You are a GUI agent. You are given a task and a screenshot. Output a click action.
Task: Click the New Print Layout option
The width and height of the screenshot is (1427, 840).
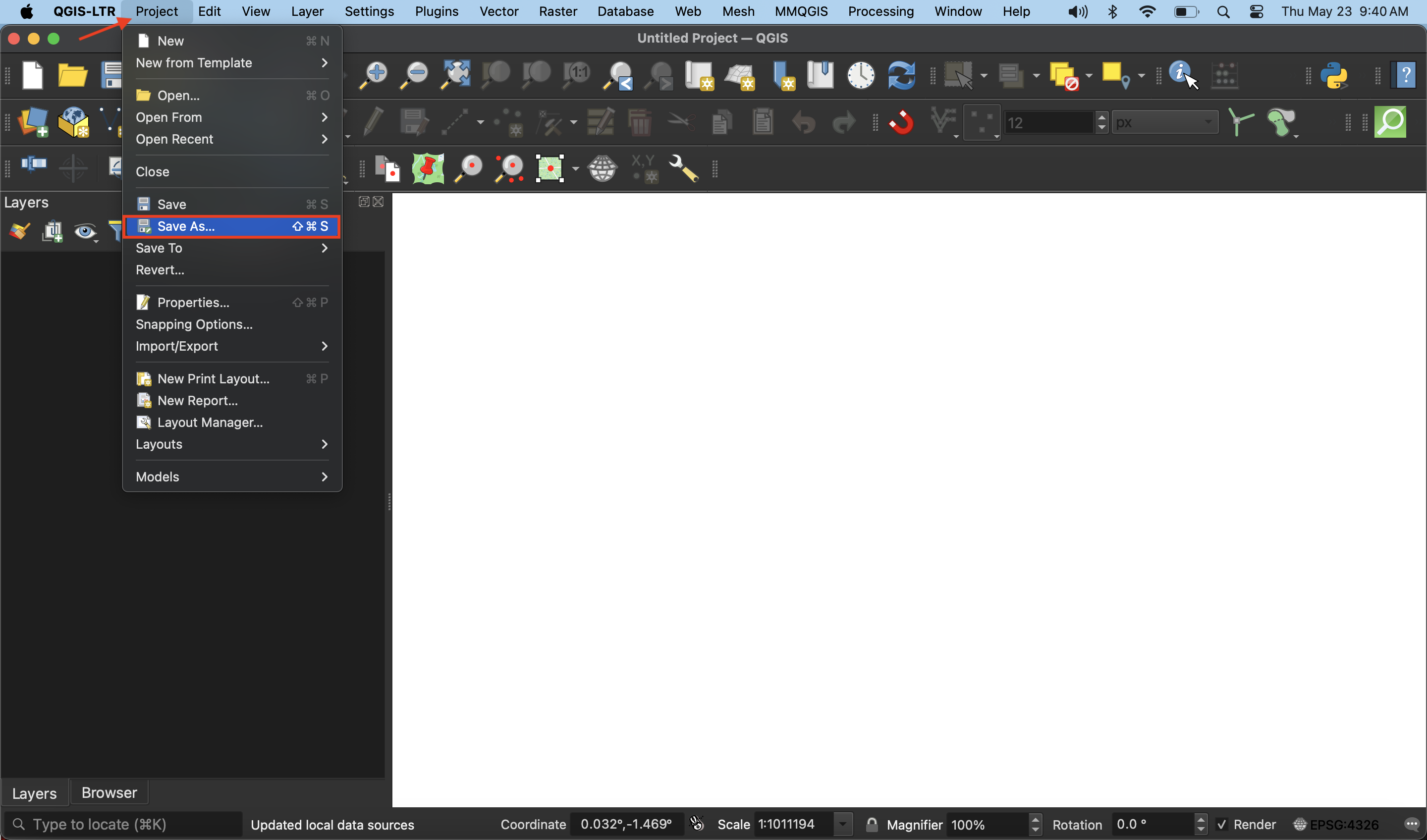213,378
